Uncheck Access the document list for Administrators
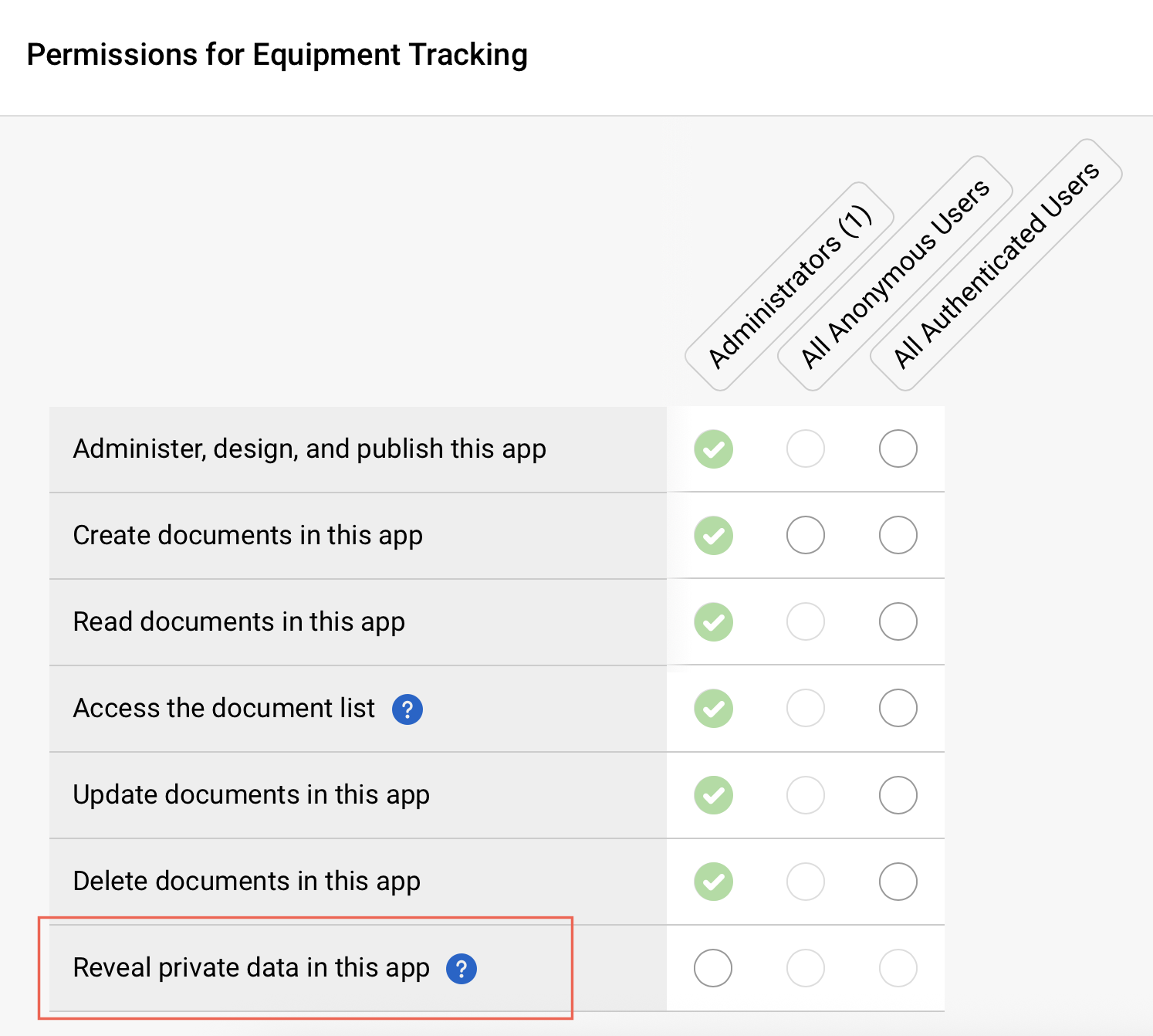This screenshot has width=1153, height=1036. [x=712, y=709]
